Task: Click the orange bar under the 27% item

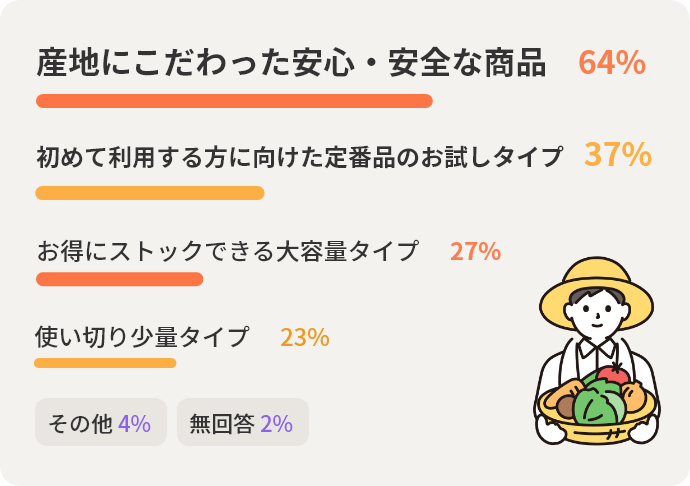Action: 119,279
